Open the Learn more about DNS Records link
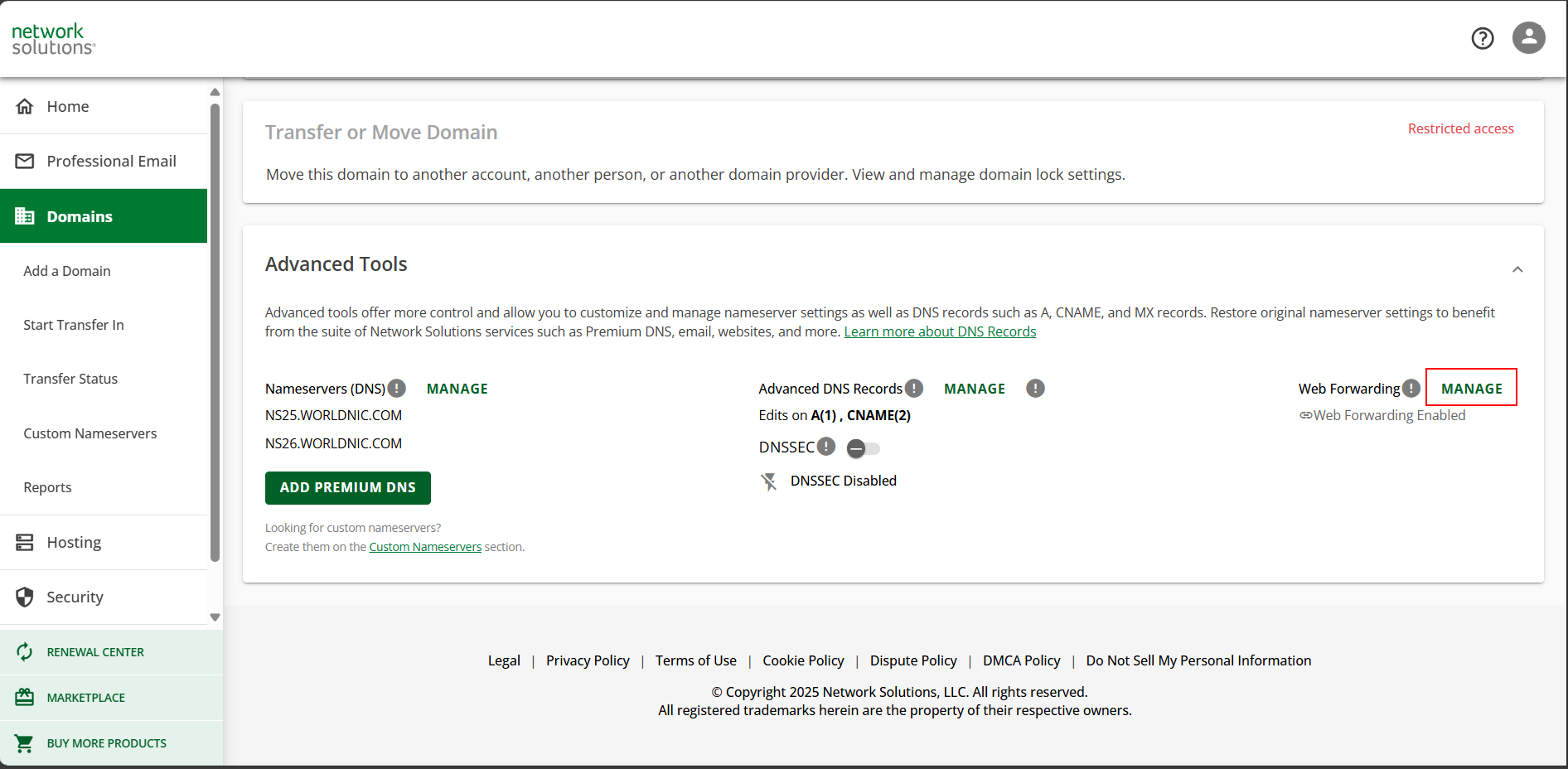 (940, 331)
